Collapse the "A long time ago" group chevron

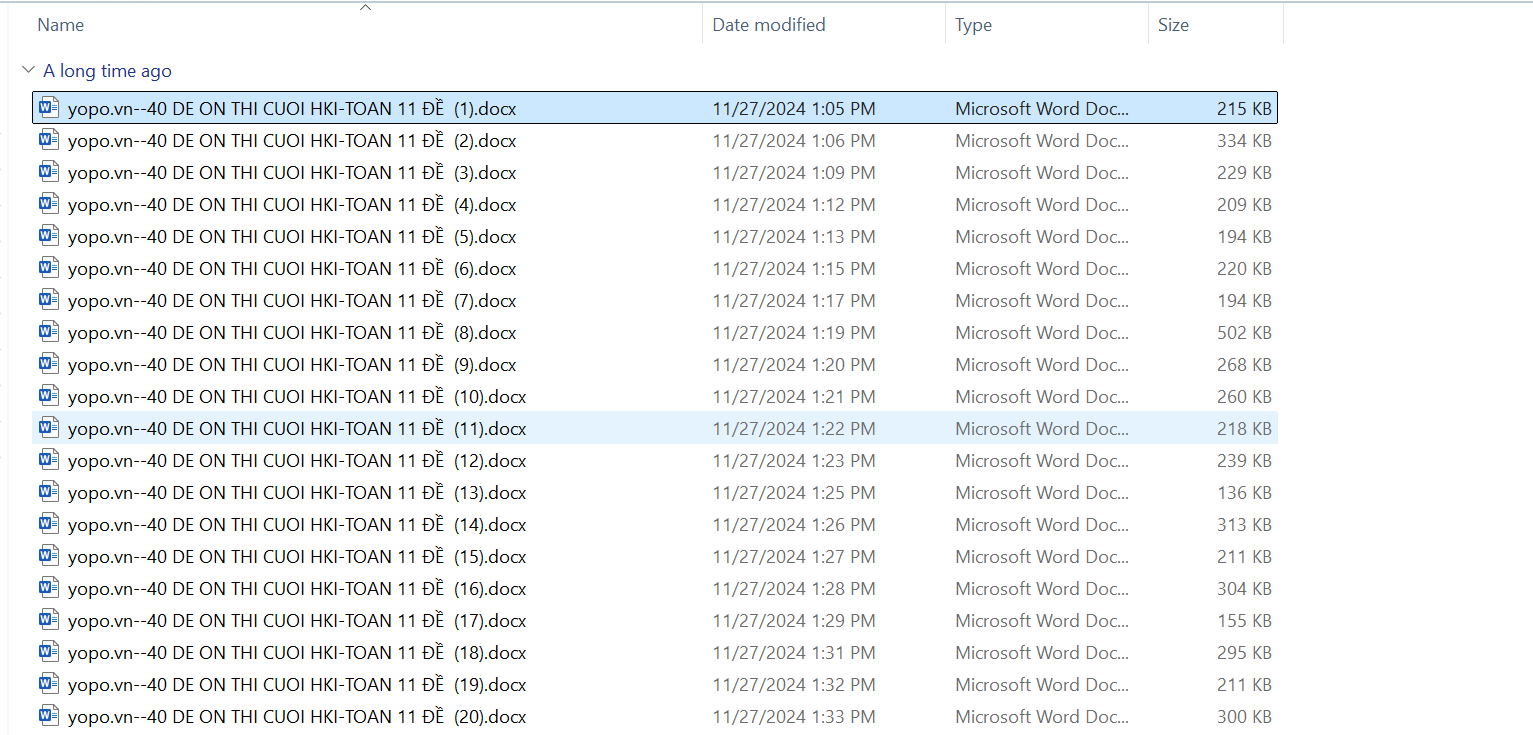point(27,71)
